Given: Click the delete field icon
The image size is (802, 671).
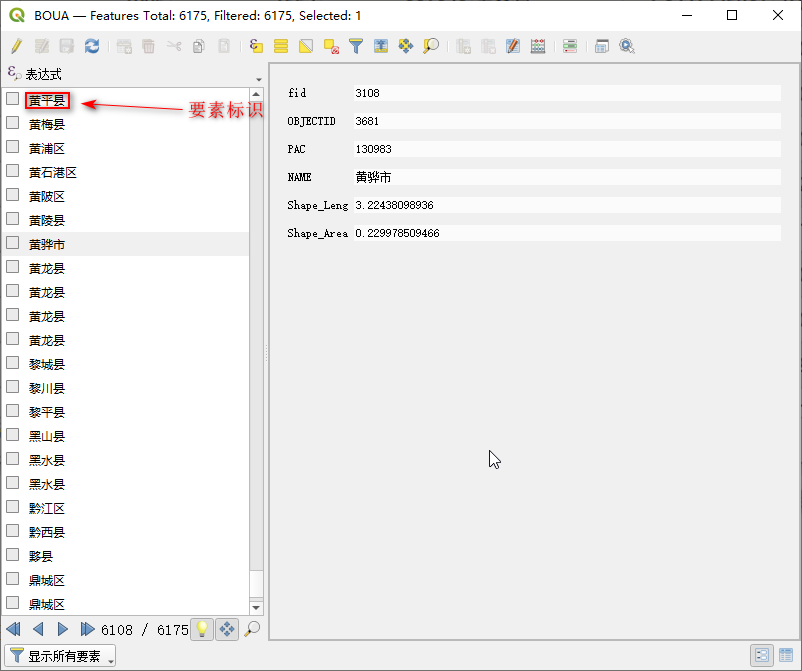Looking at the screenshot, I should (488, 46).
